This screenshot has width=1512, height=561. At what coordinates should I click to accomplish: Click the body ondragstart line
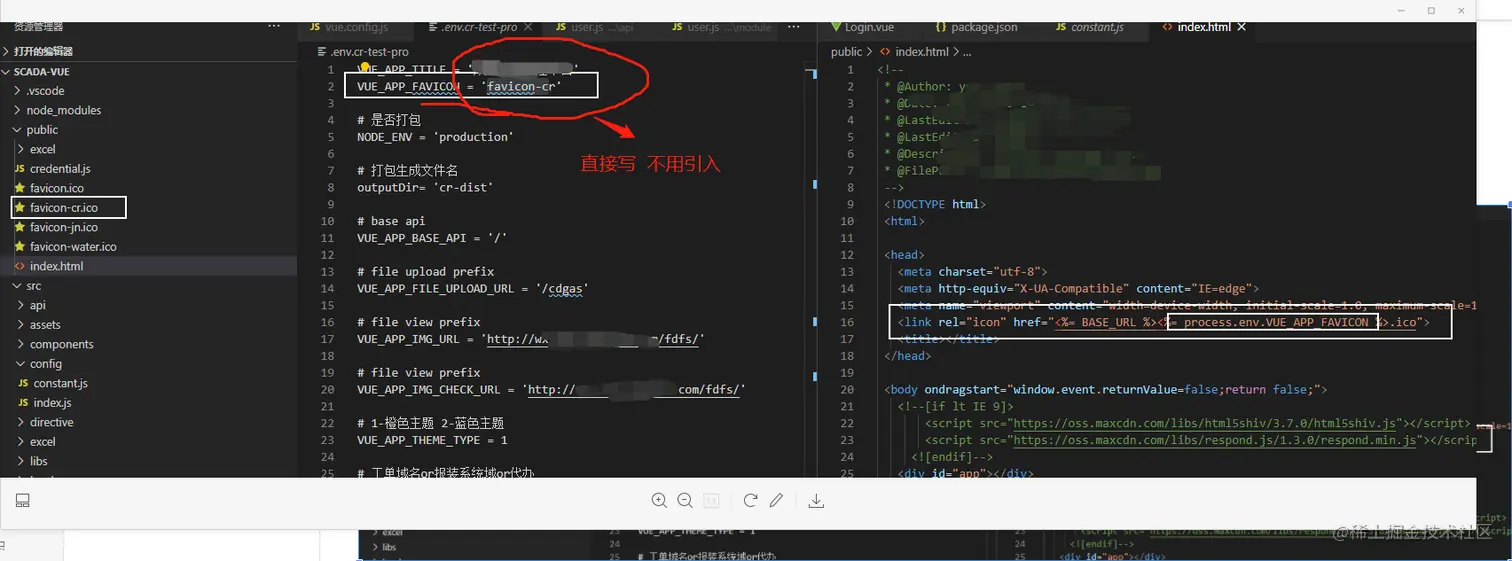coord(1106,390)
